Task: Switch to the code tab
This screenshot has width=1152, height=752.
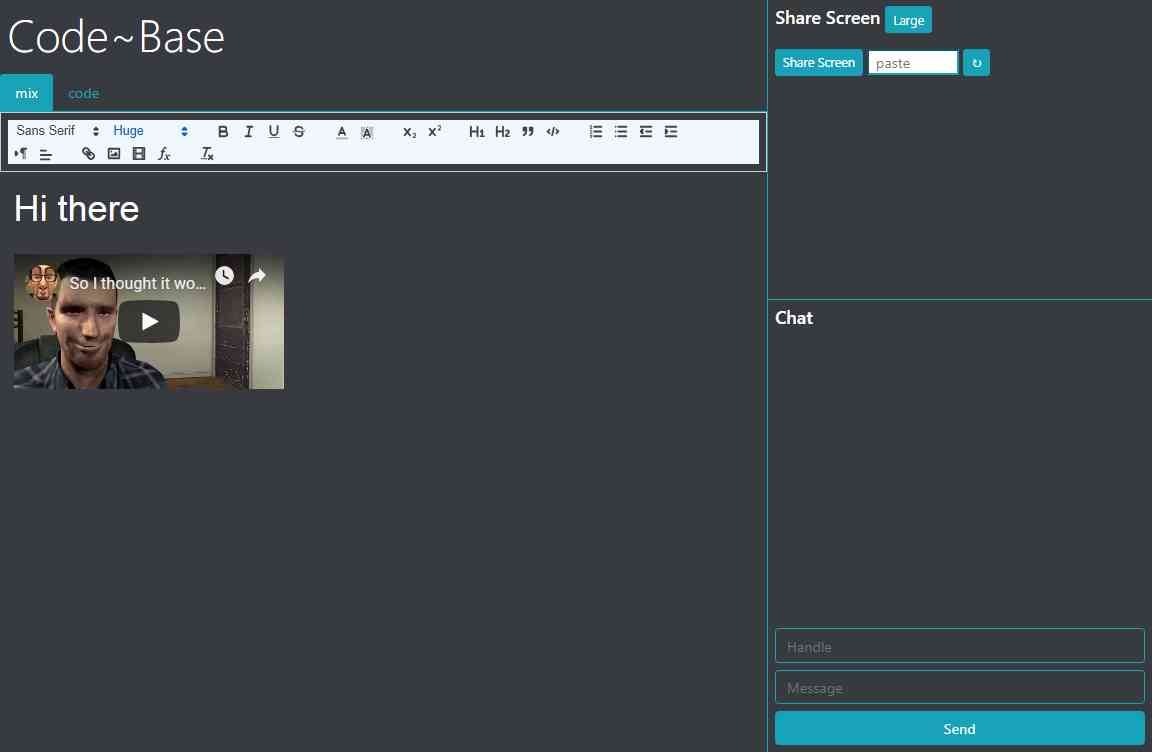Action: [x=83, y=93]
